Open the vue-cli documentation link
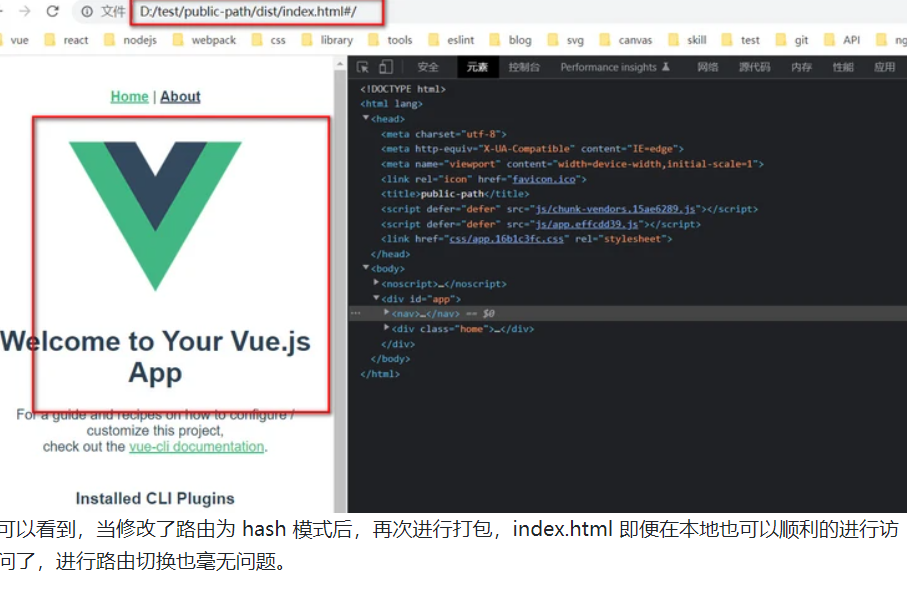The height and width of the screenshot is (590, 907). [x=197, y=447]
